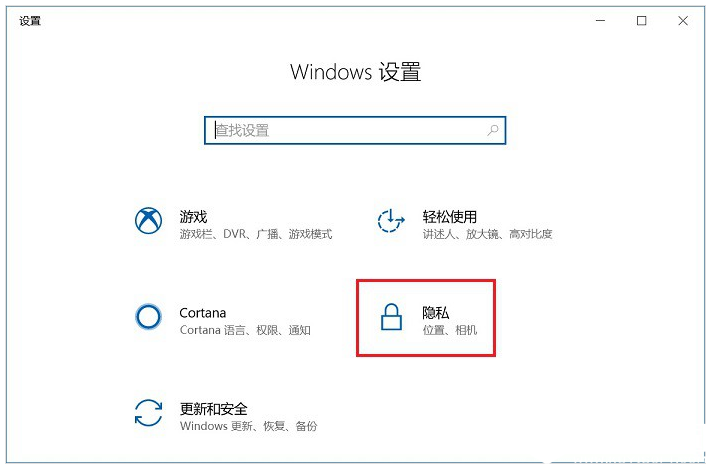Image resolution: width=713 pixels, height=471 pixels.
Task: Click the Privacy padlock icon
Action: pos(391,316)
